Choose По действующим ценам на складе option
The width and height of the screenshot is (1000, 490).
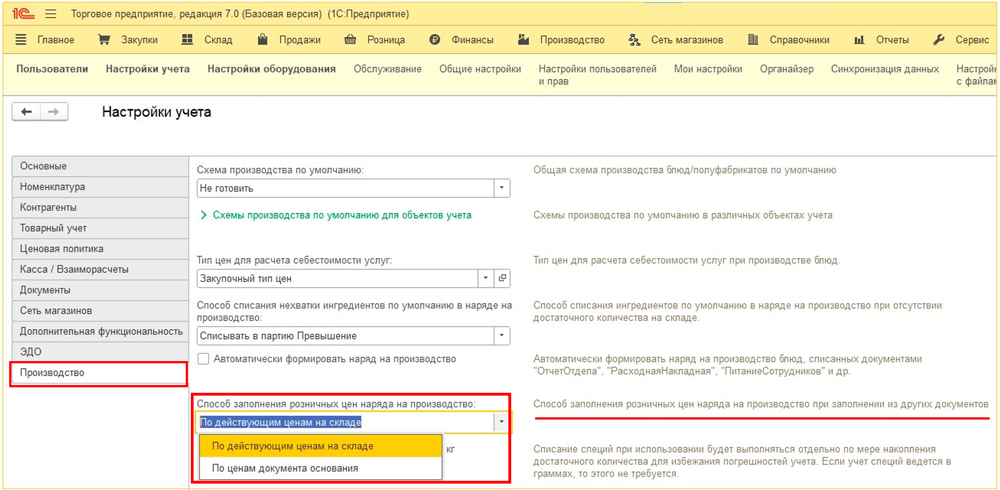click(x=293, y=446)
